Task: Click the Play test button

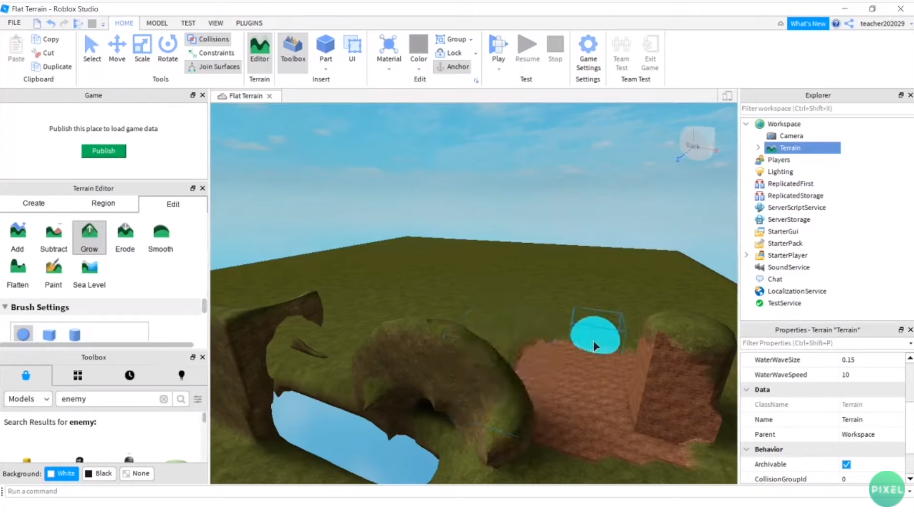Action: tap(498, 49)
